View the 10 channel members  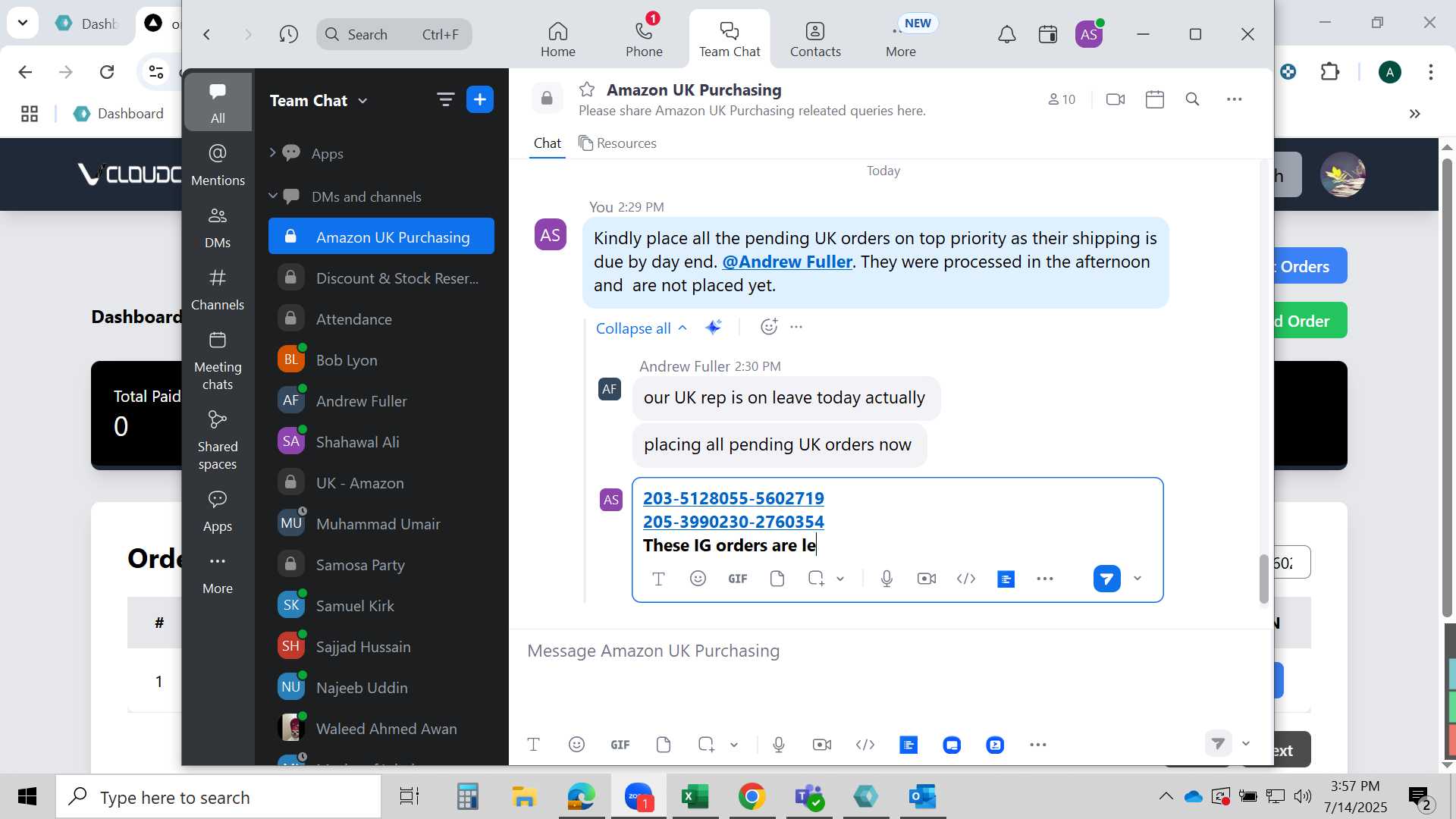[1062, 99]
